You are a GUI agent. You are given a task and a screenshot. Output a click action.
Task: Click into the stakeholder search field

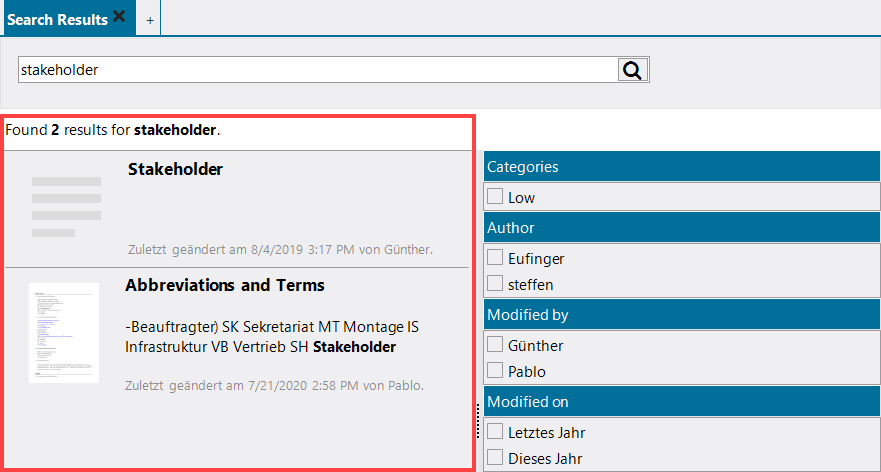coord(318,70)
